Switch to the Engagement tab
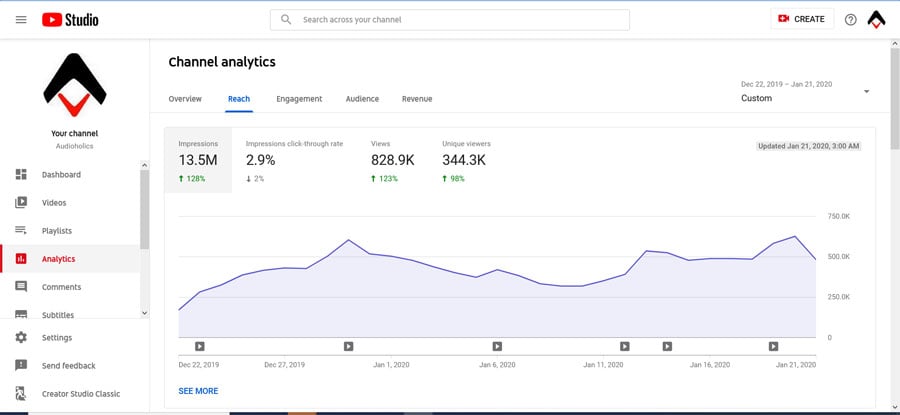900x415 pixels. (x=299, y=99)
